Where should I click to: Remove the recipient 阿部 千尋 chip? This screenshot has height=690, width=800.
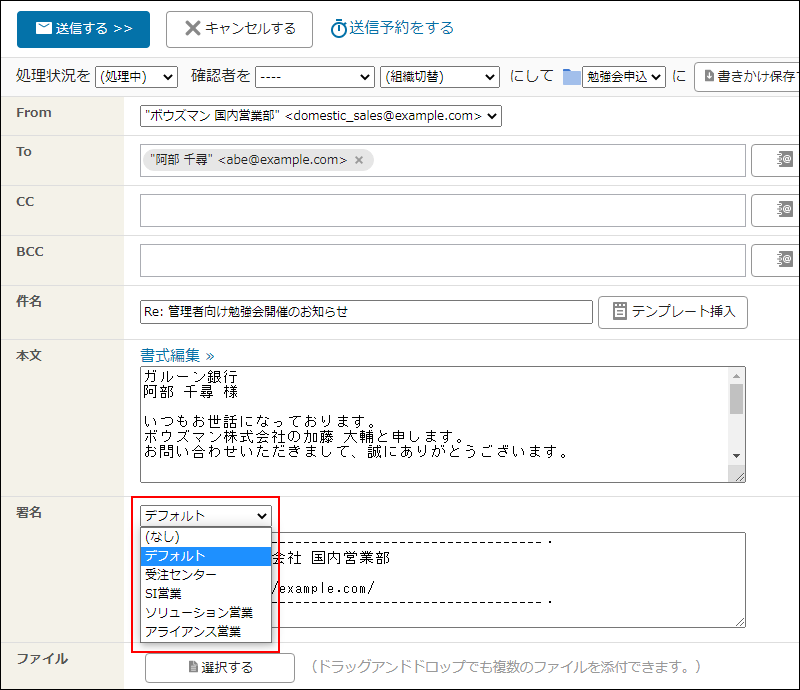point(358,159)
